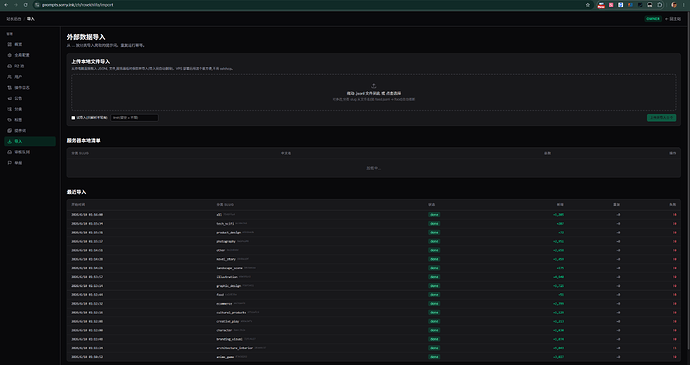The image size is (690, 365).
Task: Click the red first extension icon in the toolbar
Action: coord(601,5)
